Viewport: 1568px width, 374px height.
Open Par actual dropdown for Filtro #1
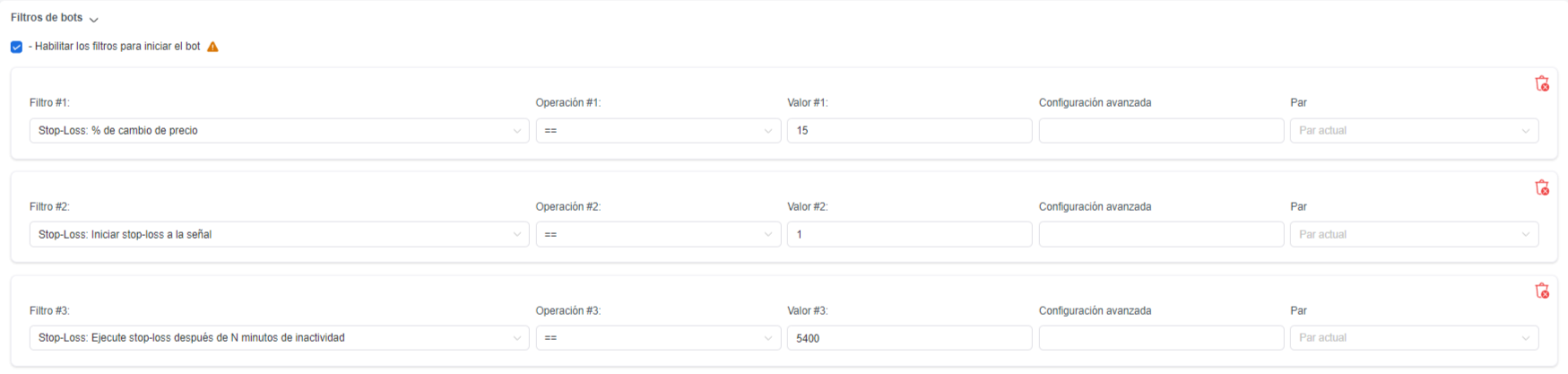click(1414, 131)
